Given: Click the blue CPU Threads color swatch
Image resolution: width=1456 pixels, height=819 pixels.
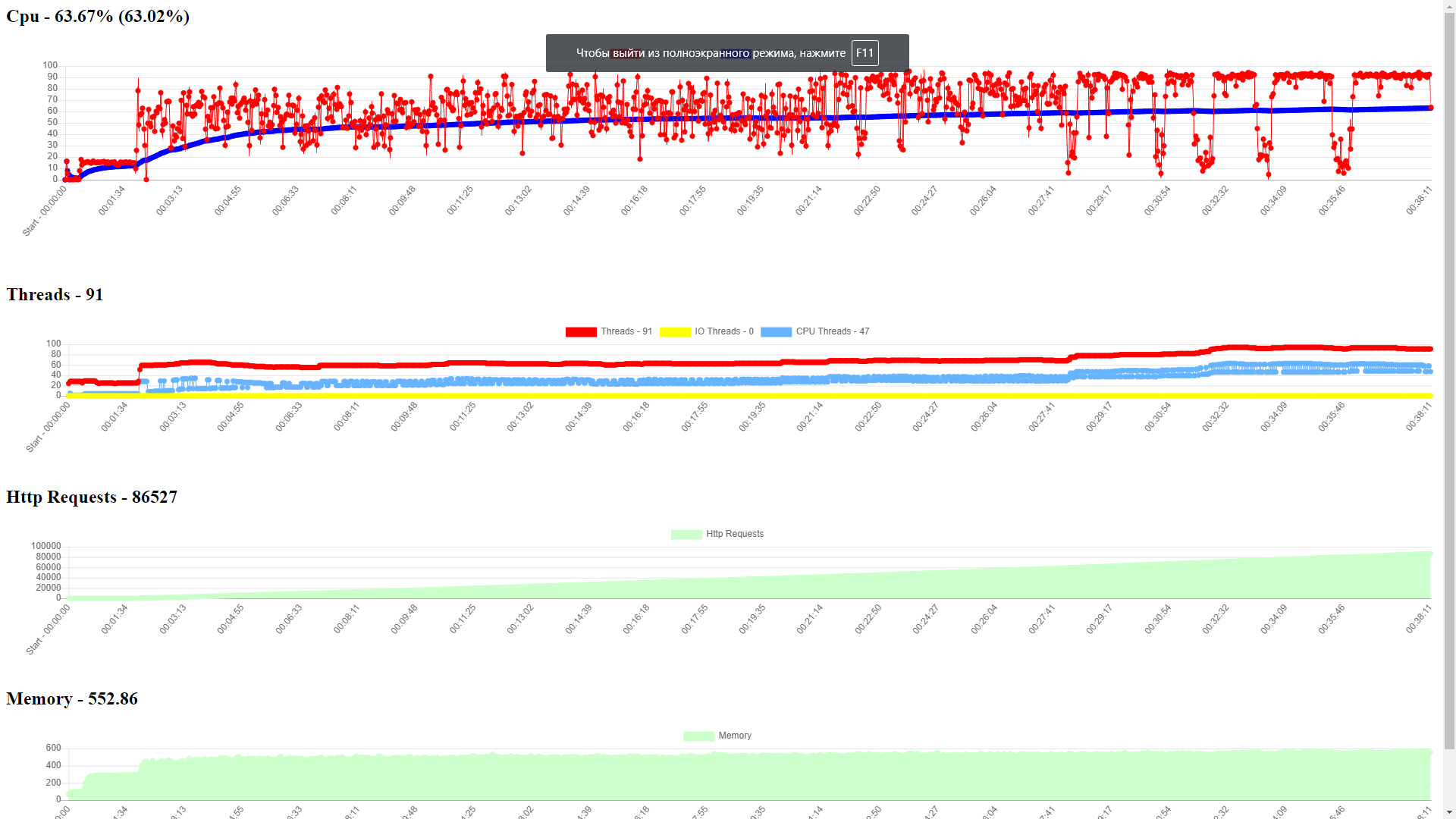Looking at the screenshot, I should pos(776,331).
